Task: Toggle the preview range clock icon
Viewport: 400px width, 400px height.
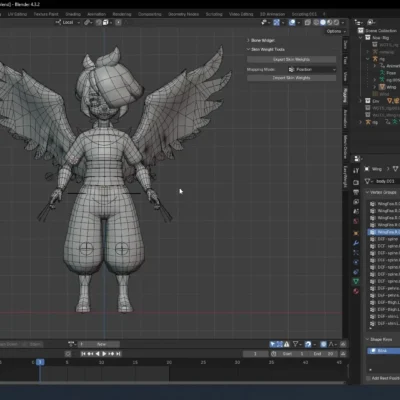Action: (x=274, y=354)
